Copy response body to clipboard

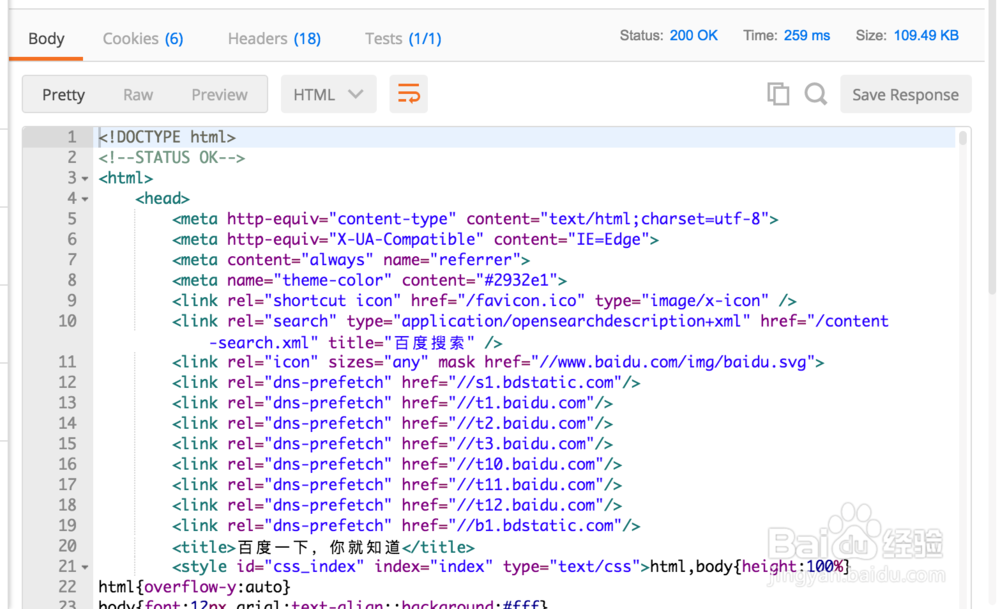click(x=777, y=94)
